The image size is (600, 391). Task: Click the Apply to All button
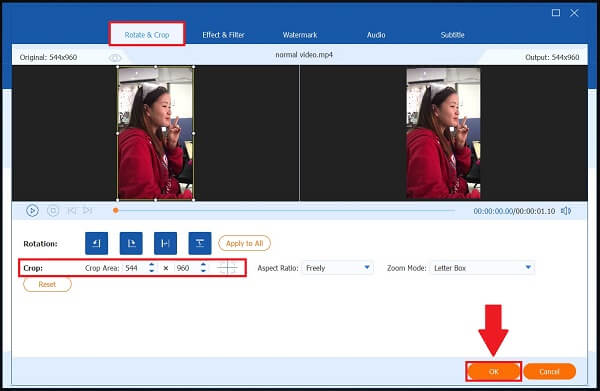(x=245, y=243)
